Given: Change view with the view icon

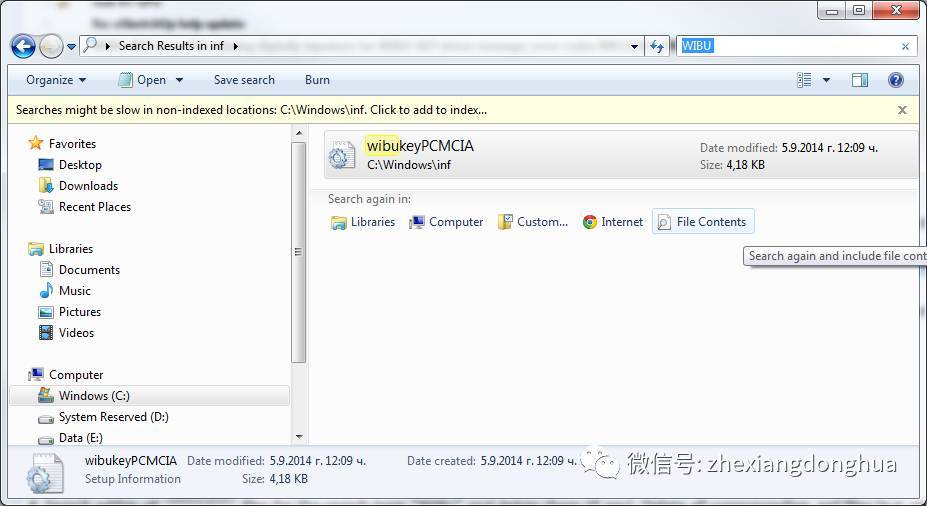Looking at the screenshot, I should pos(804,80).
